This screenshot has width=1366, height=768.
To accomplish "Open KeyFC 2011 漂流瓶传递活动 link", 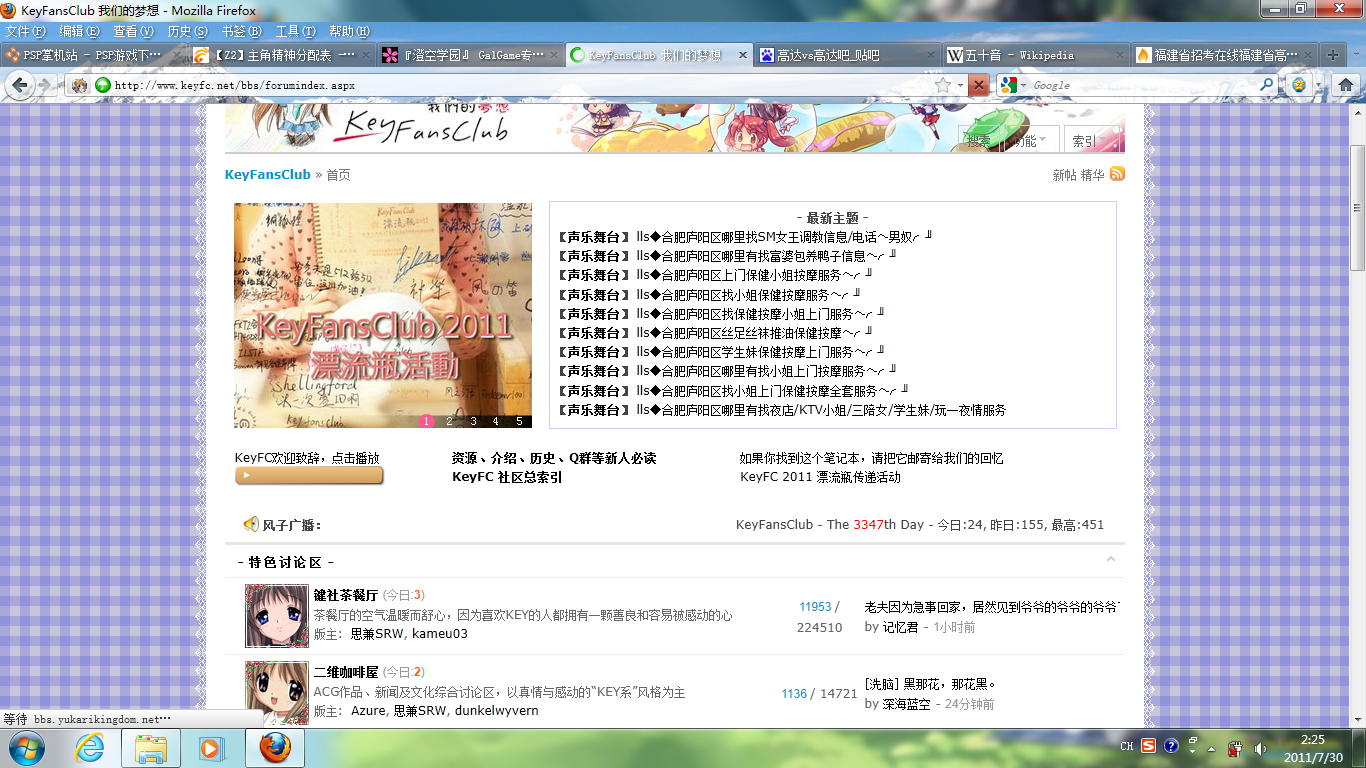I will pyautogui.click(x=820, y=477).
